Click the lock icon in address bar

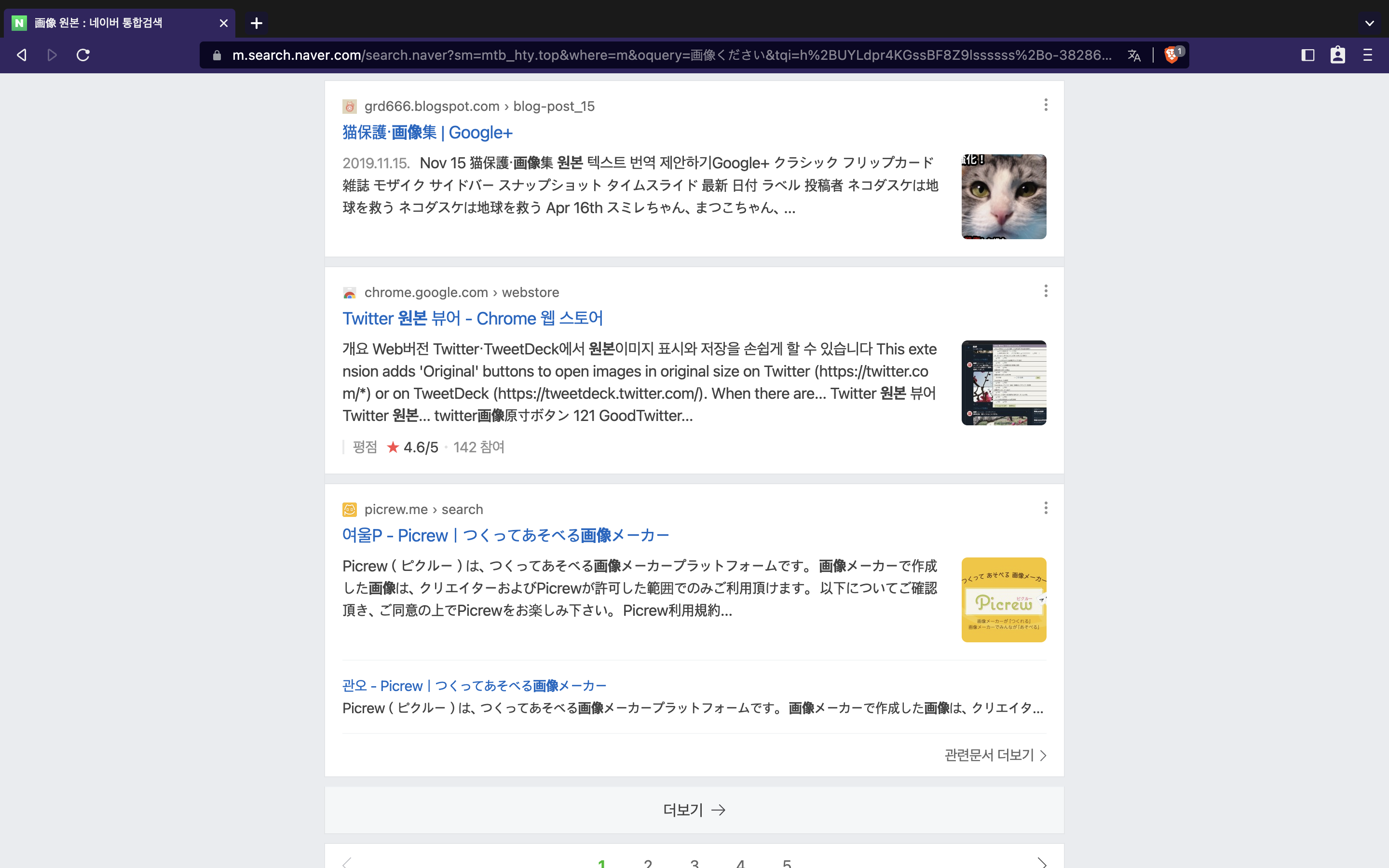click(217, 55)
